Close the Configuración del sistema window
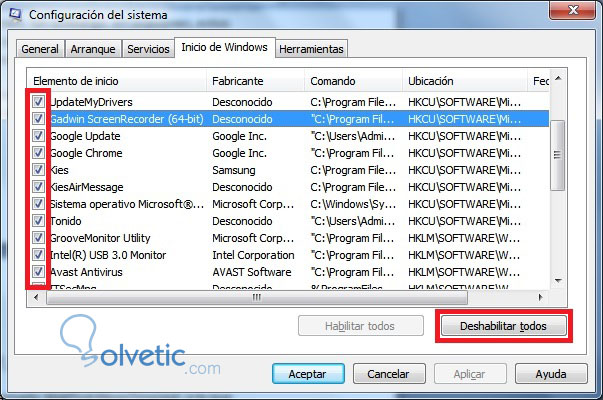603x400 pixels. [573, 10]
